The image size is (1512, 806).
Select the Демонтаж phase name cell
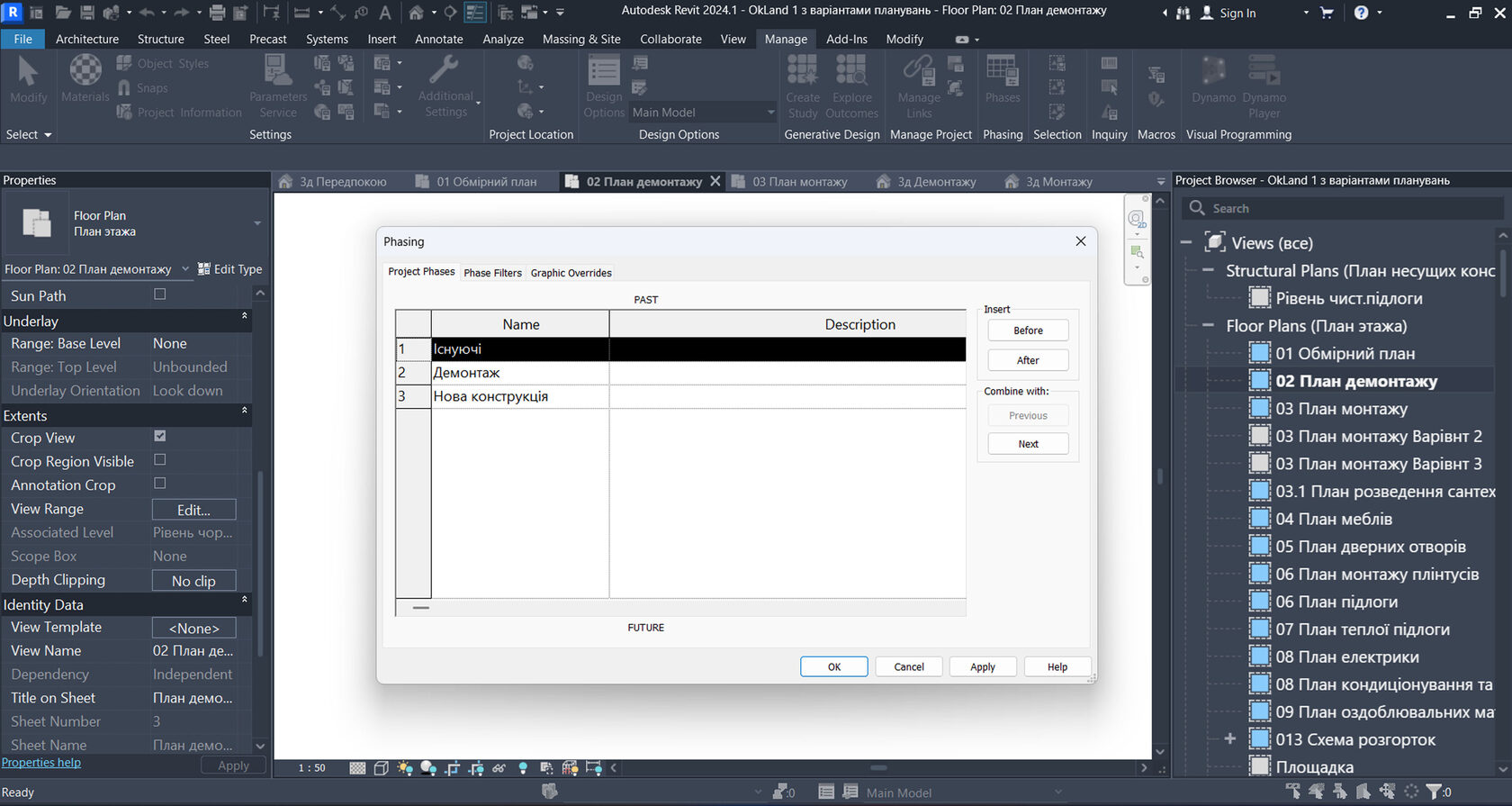pos(520,373)
